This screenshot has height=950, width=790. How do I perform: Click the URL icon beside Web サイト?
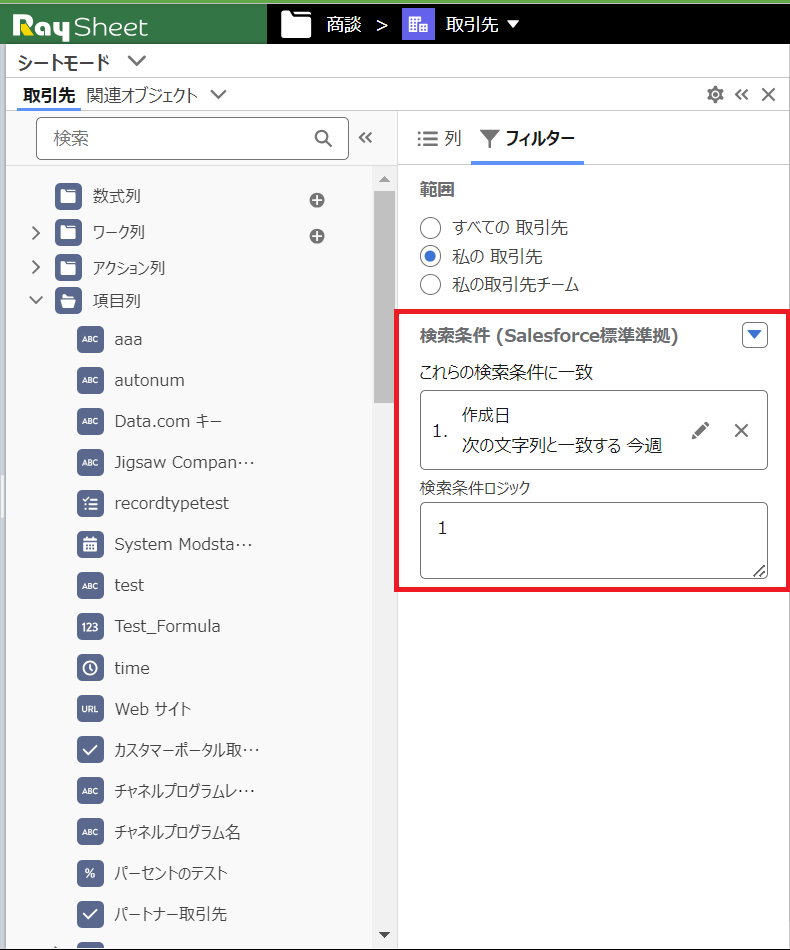(x=90, y=709)
